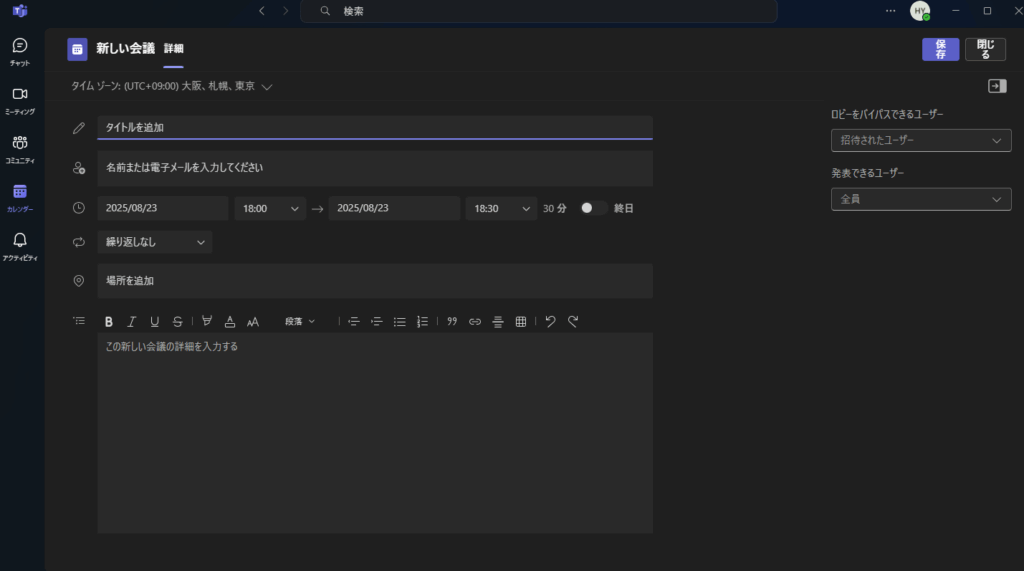
Task: Open the start time 18:00 dropdown
Action: (270, 208)
